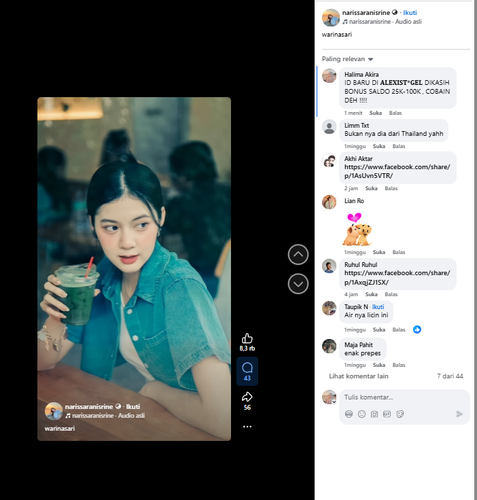Like the reel using the thumbs-up icon
The height and width of the screenshot is (500, 477).
[247, 338]
